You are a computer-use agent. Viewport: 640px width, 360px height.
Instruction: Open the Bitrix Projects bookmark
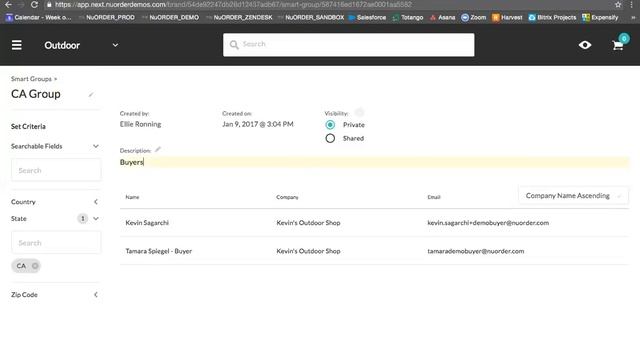pos(552,18)
